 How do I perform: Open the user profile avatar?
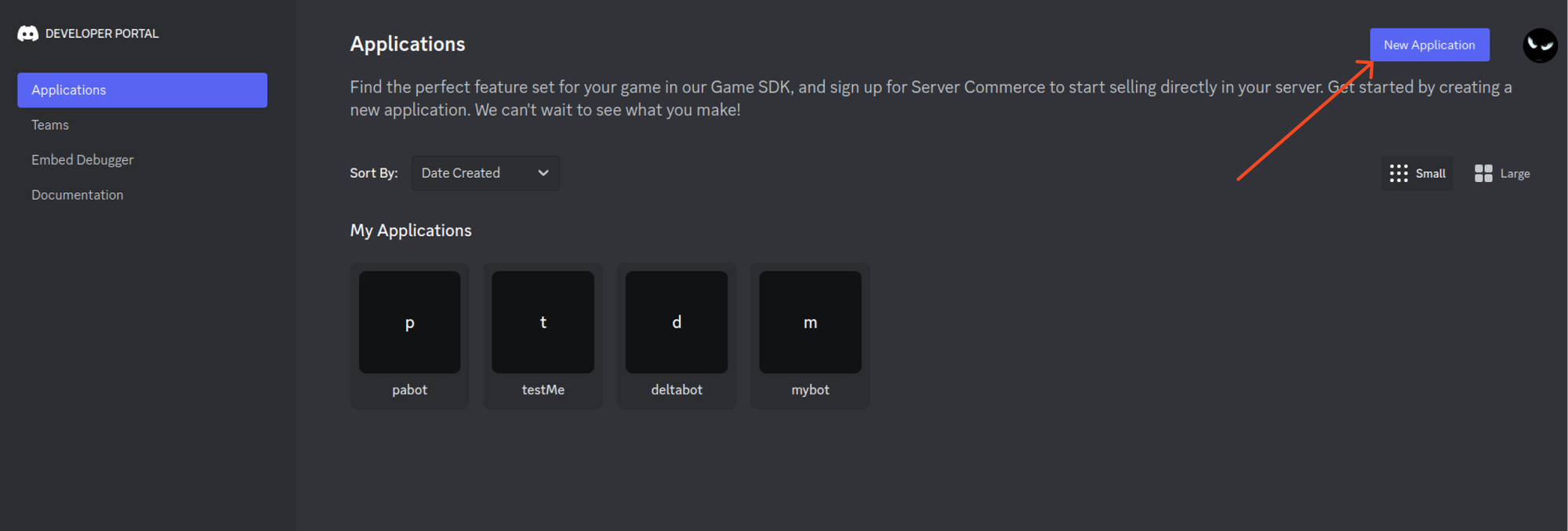[x=1540, y=45]
